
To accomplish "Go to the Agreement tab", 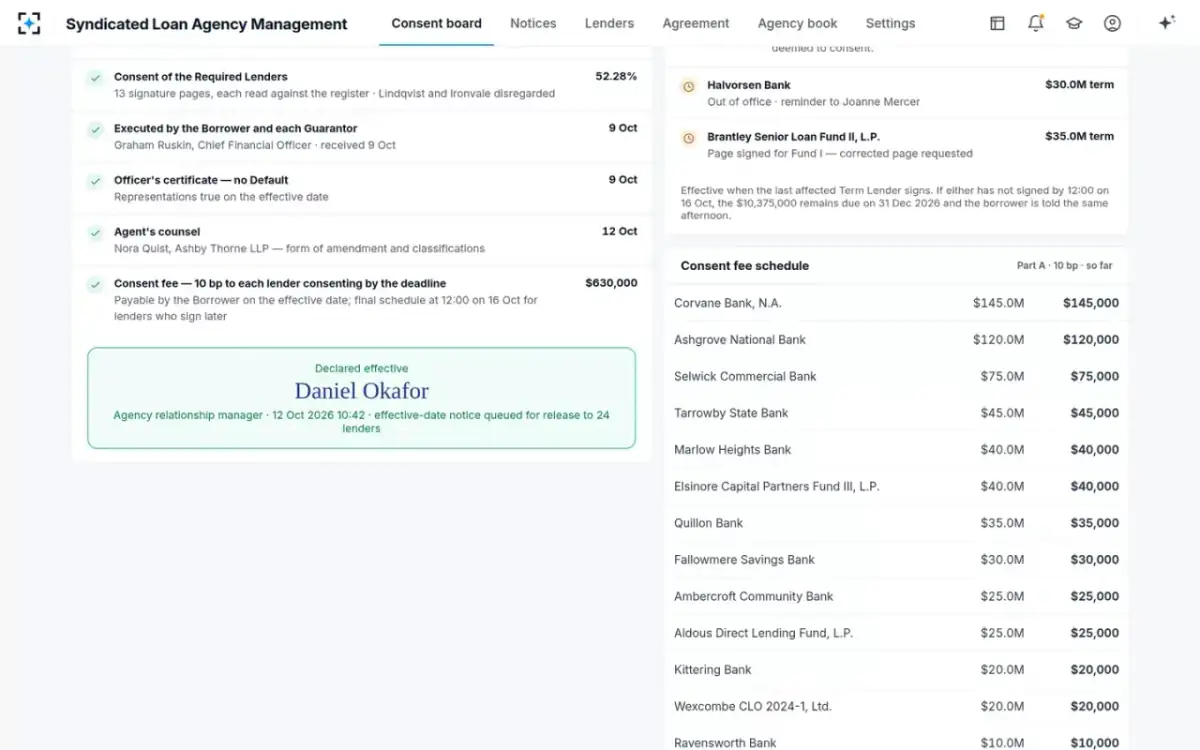I will pyautogui.click(x=696, y=23).
